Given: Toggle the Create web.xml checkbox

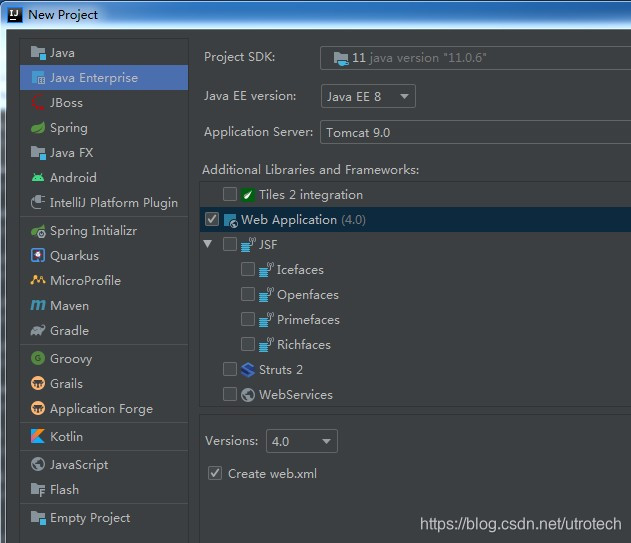Looking at the screenshot, I should [215, 473].
